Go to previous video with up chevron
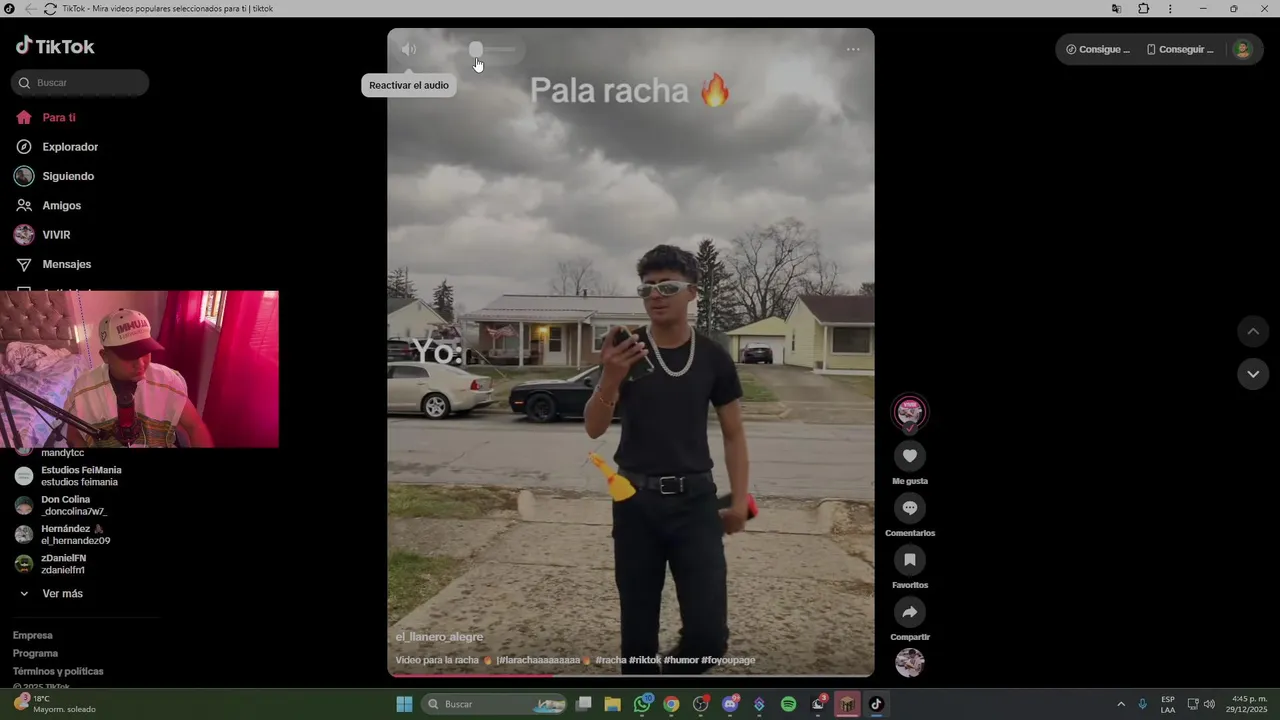Viewport: 1280px width, 720px height. coord(1253,331)
